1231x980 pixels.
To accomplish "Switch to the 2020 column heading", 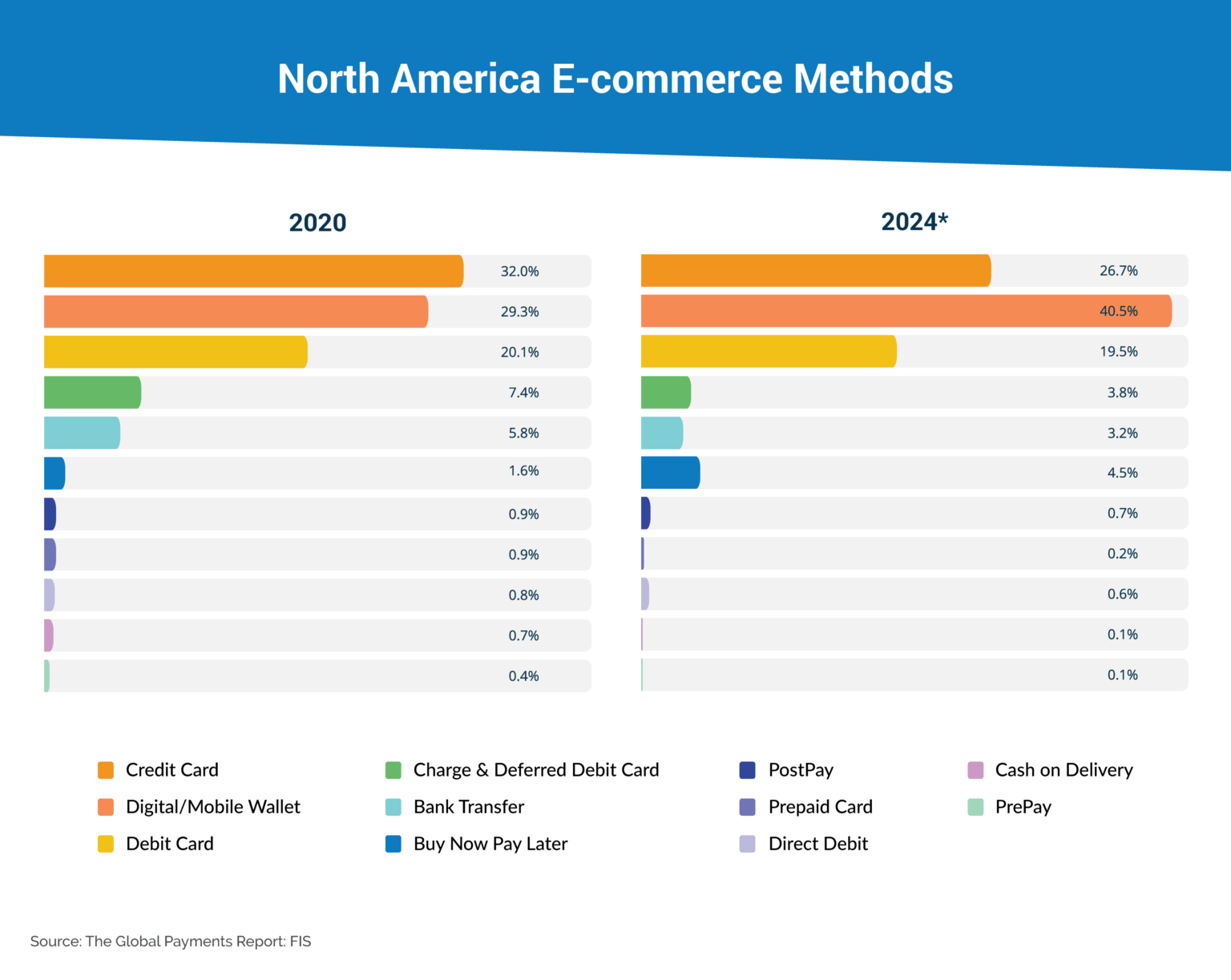I will pyautogui.click(x=317, y=224).
